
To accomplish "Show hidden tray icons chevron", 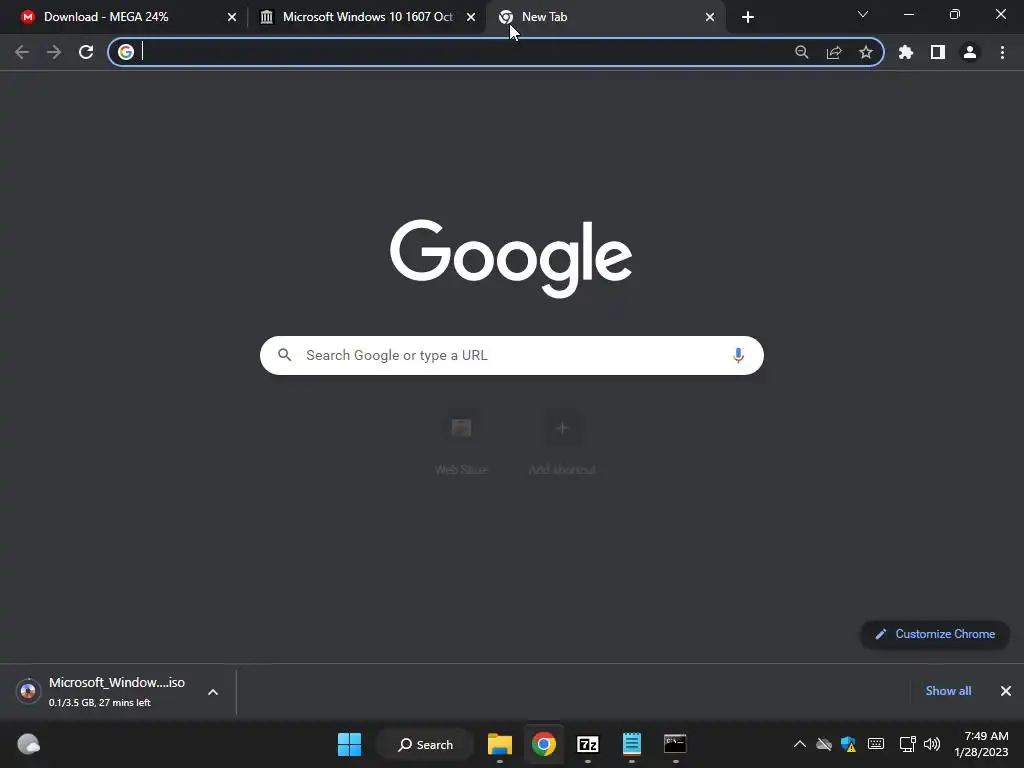I will pos(799,744).
